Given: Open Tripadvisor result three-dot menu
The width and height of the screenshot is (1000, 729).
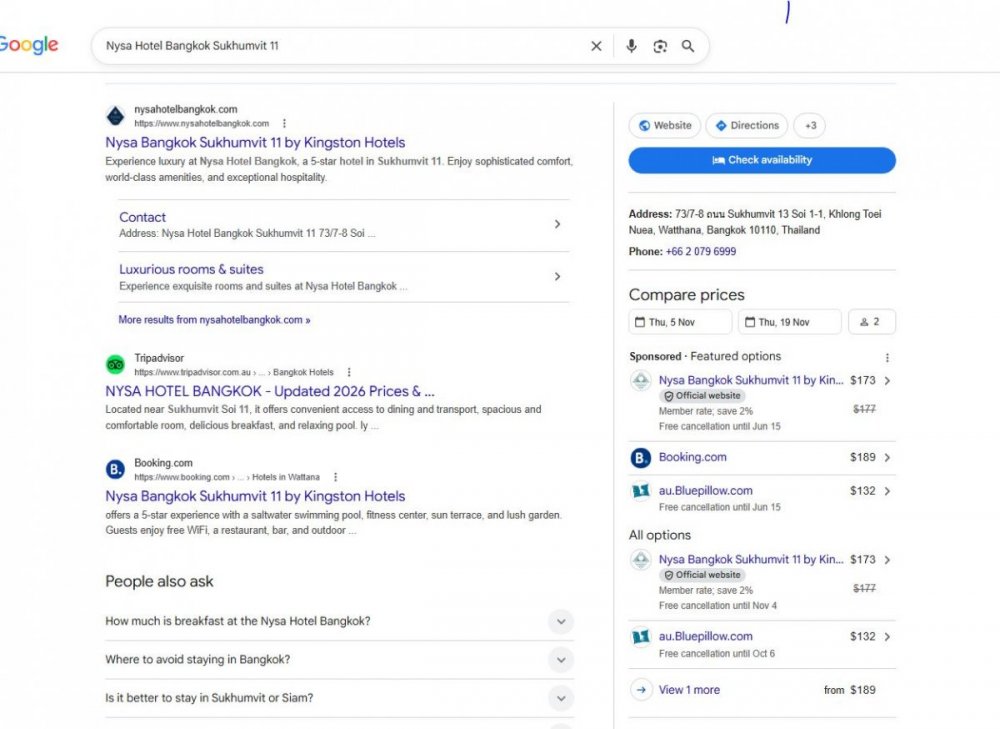Looking at the screenshot, I should pyautogui.click(x=349, y=372).
